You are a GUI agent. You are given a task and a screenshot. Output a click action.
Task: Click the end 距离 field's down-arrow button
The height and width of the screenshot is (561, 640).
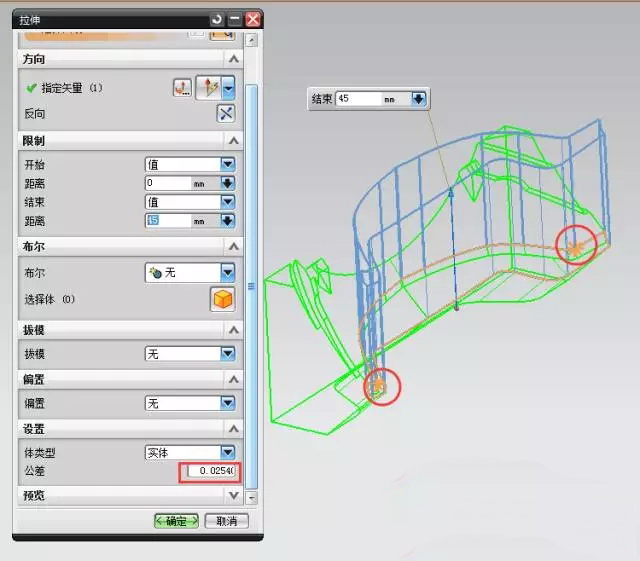[227, 220]
